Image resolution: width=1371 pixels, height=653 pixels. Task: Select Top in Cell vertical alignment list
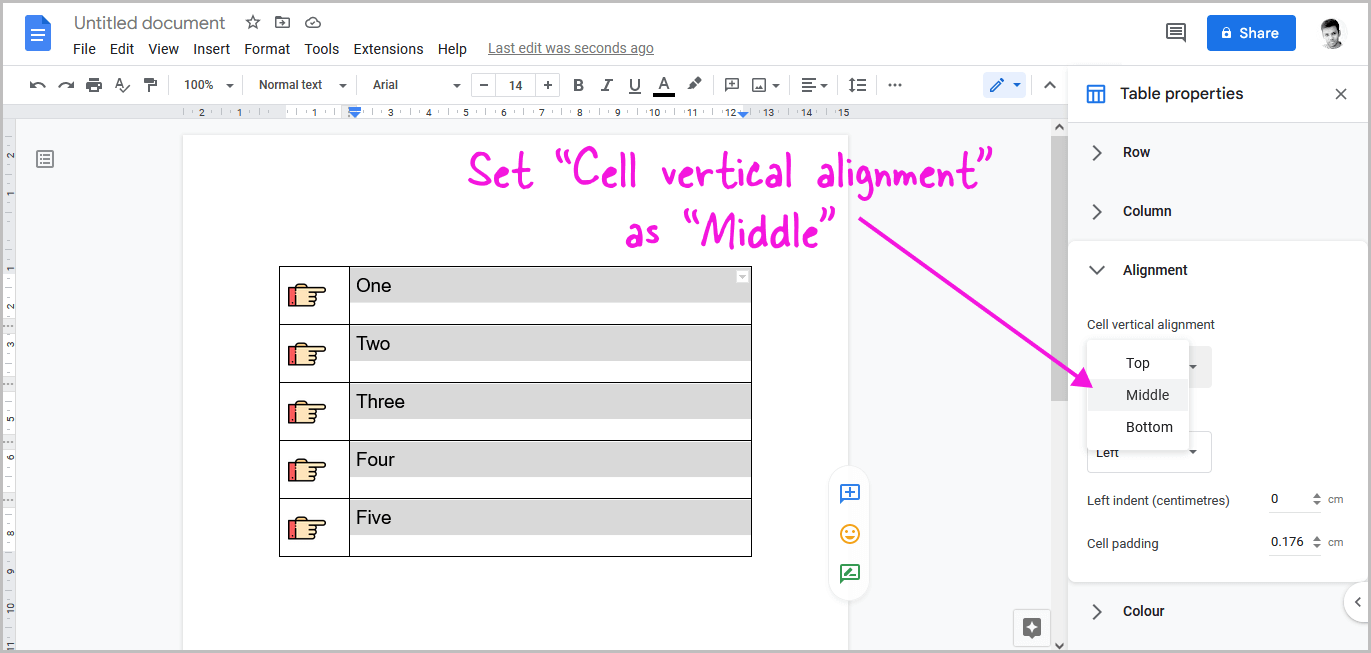pos(1137,362)
